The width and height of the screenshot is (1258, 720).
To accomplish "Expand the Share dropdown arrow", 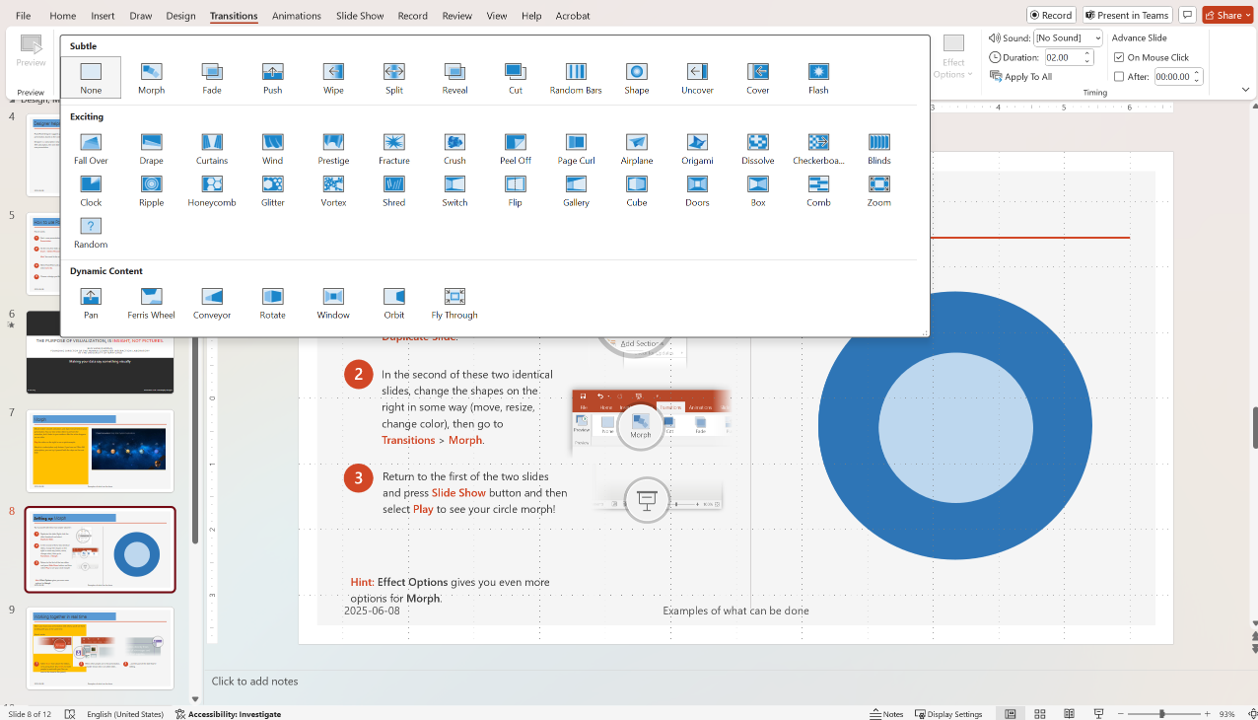I will 1247,15.
